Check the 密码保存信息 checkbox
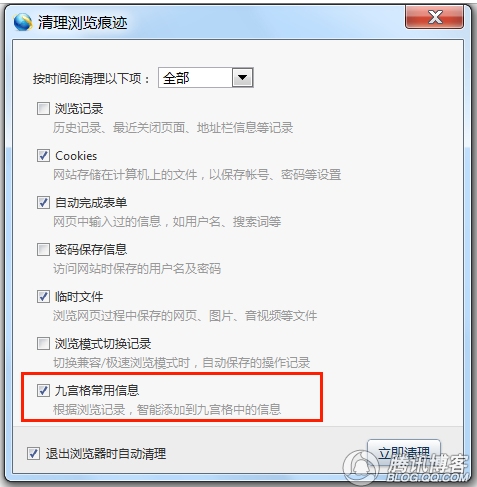 pyautogui.click(x=43, y=249)
